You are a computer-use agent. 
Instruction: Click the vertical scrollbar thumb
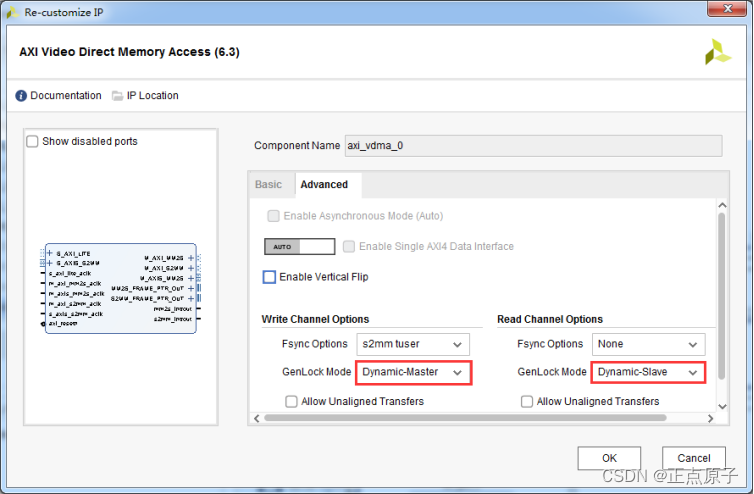pyautogui.click(x=721, y=296)
